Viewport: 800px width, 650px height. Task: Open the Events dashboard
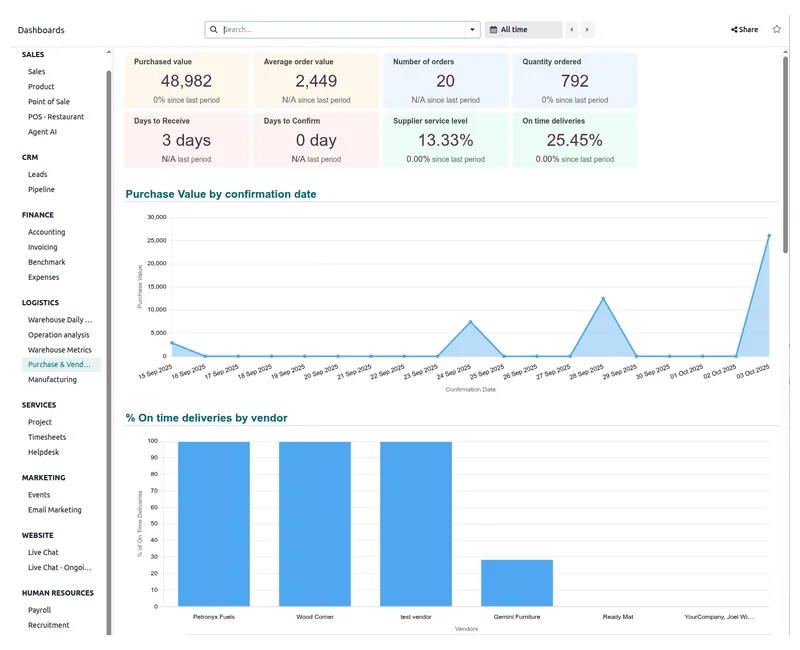pyautogui.click(x=39, y=495)
